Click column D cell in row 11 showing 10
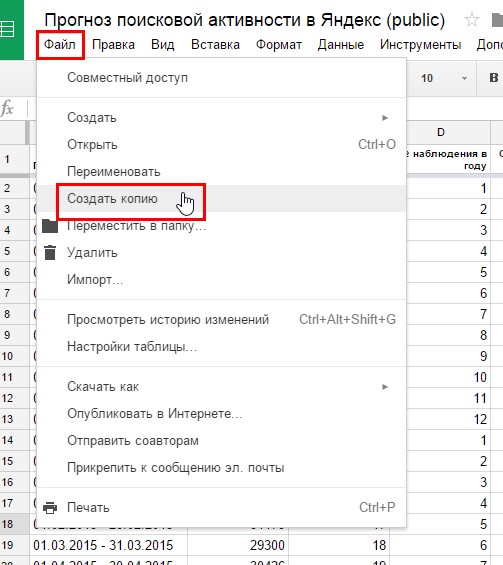This screenshot has width=503, height=565. (448, 377)
